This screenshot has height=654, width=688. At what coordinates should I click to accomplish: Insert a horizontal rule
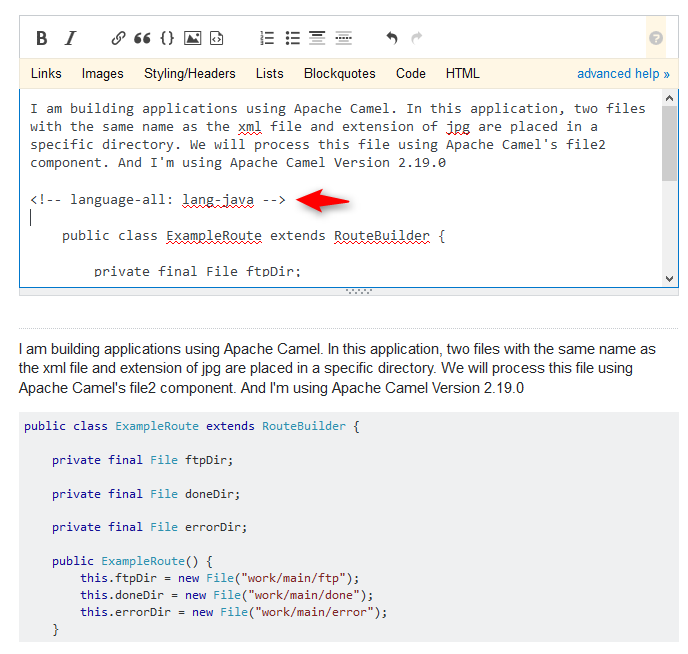(343, 38)
